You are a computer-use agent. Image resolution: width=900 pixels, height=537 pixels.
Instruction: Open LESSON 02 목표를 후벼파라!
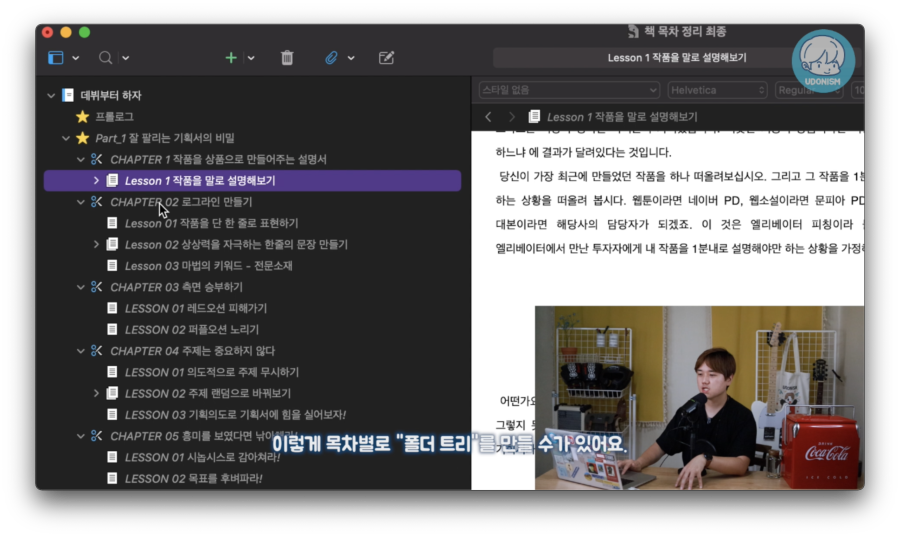(193, 478)
